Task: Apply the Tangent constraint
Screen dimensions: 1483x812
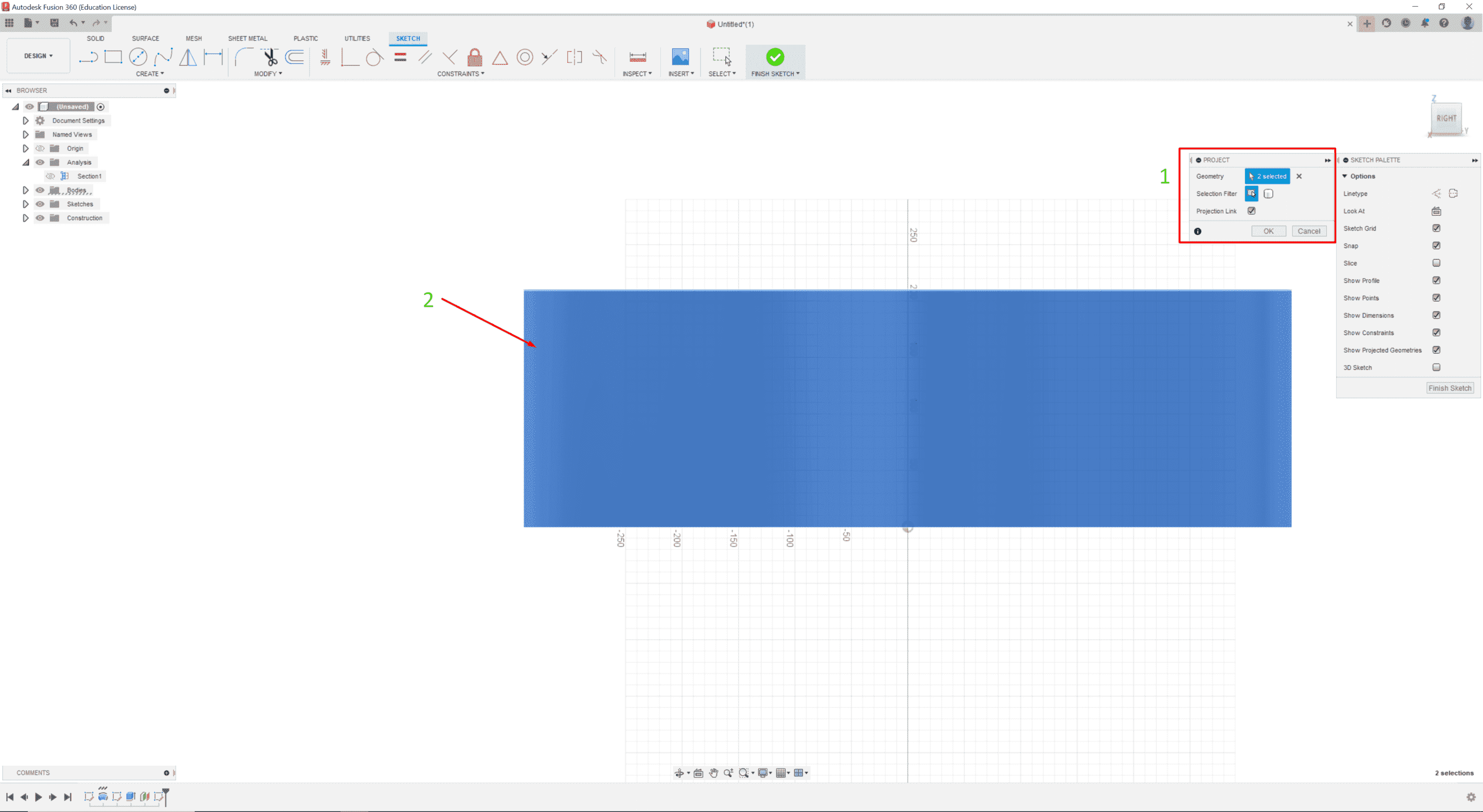Action: [374, 57]
